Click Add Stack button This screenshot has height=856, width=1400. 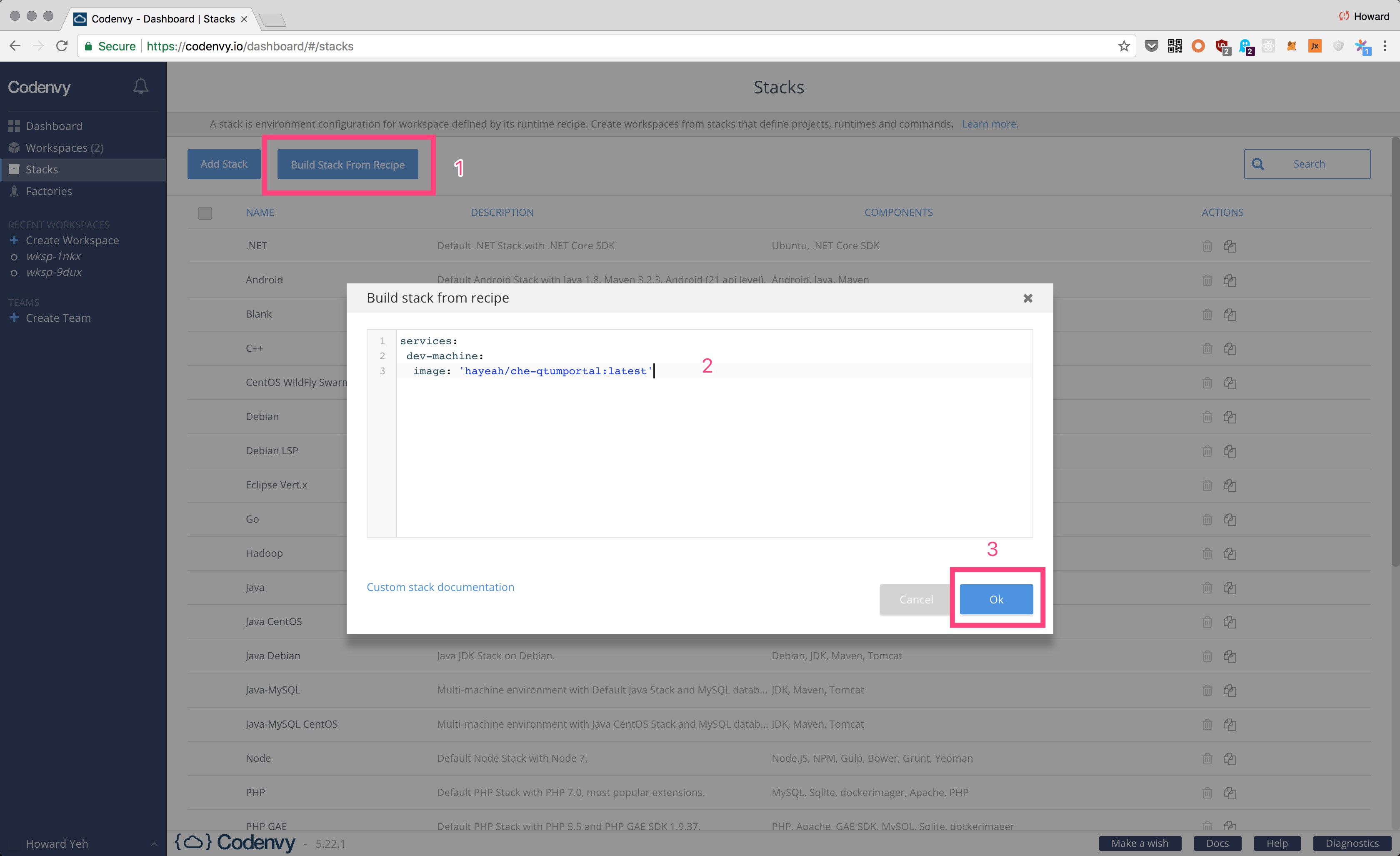[x=224, y=164]
